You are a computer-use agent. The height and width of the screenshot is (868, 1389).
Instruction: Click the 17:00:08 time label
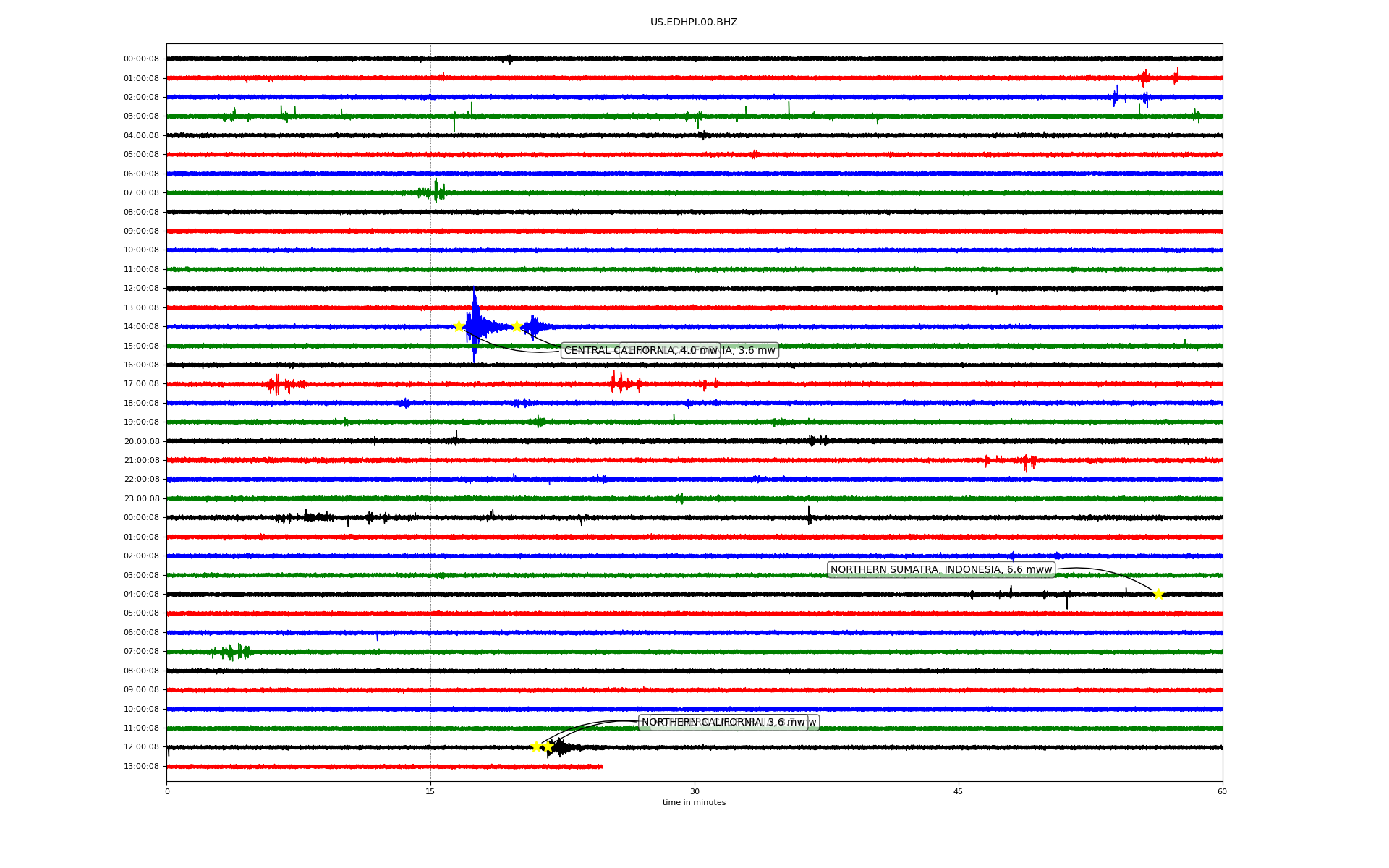coord(141,384)
